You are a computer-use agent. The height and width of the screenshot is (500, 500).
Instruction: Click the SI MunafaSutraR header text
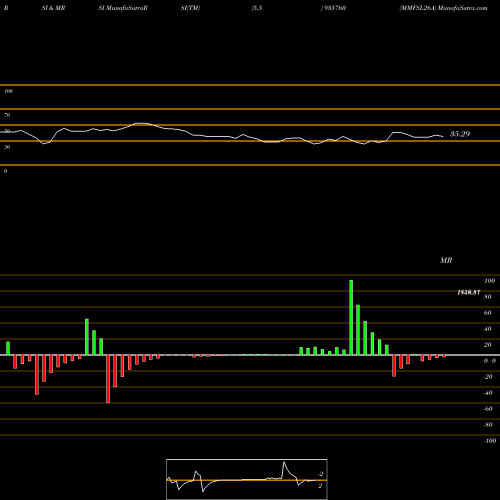[x=123, y=8]
